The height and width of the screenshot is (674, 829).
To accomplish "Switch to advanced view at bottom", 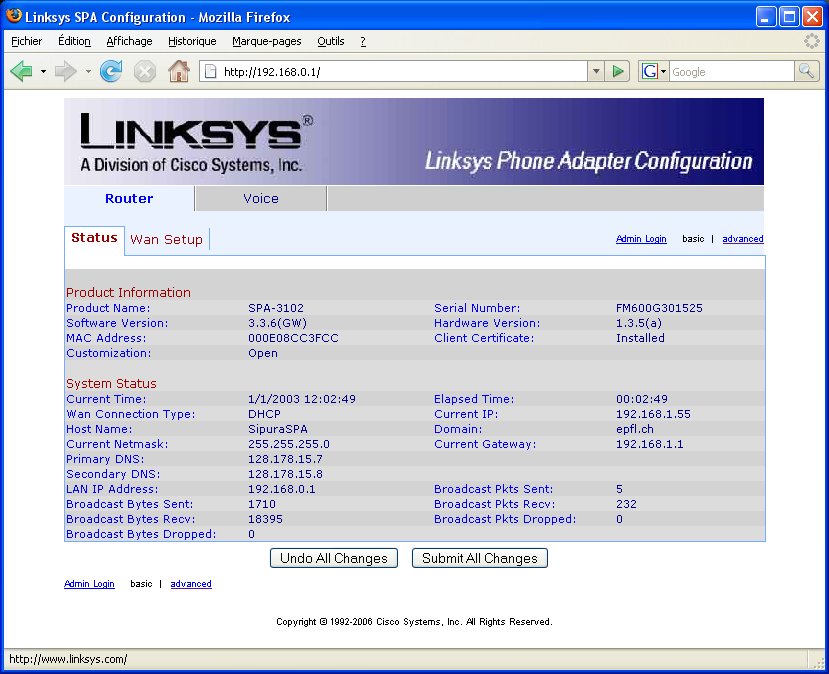I will (191, 584).
